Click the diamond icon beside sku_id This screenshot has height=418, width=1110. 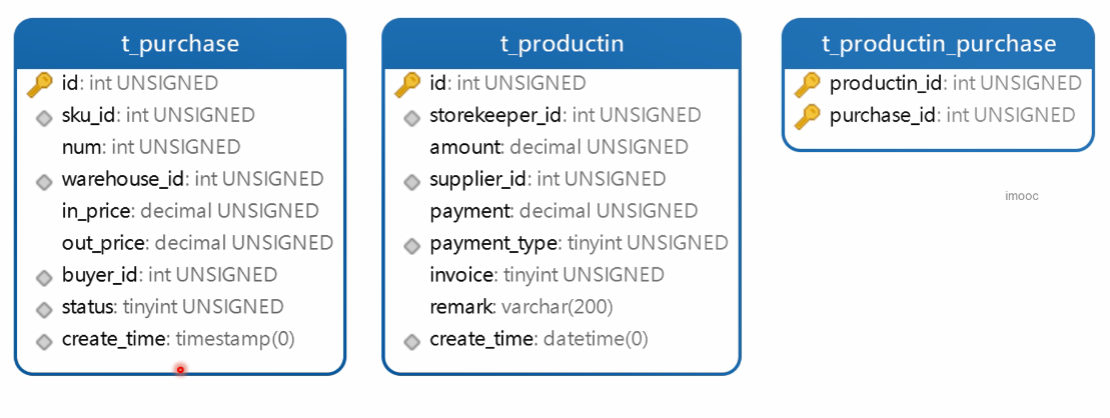click(43, 117)
